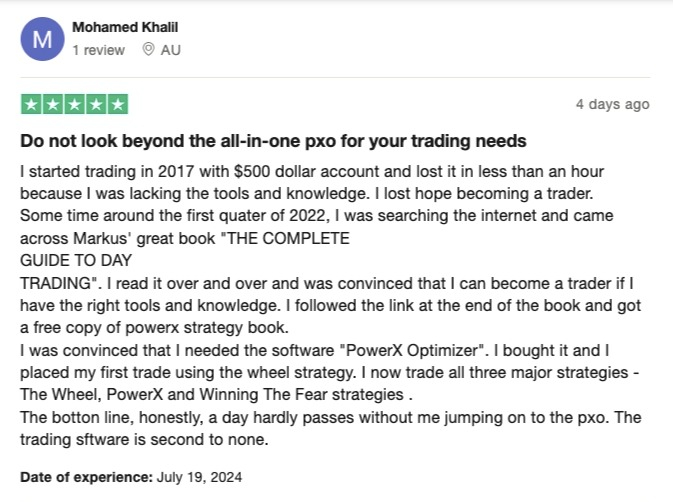This screenshot has height=502, width=673.
Task: Click the review's first paragraph mentioning $500
Action: click(x=312, y=182)
